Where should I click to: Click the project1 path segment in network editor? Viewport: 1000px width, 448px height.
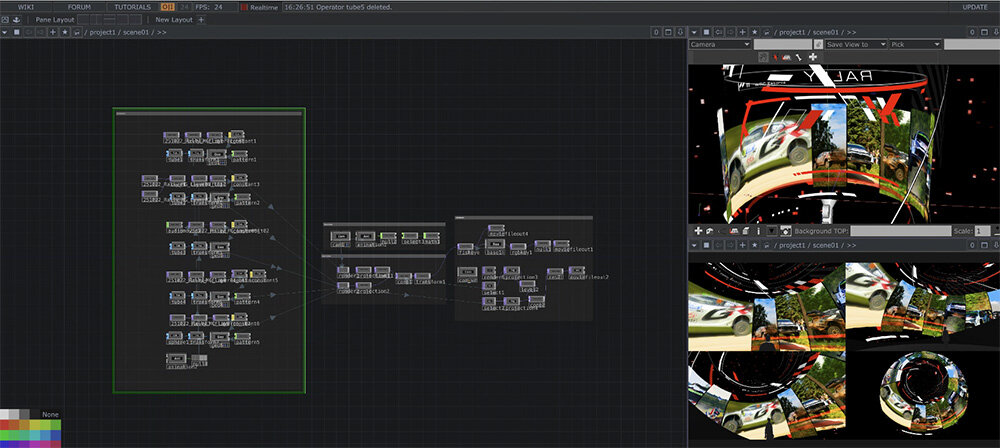click(x=104, y=32)
